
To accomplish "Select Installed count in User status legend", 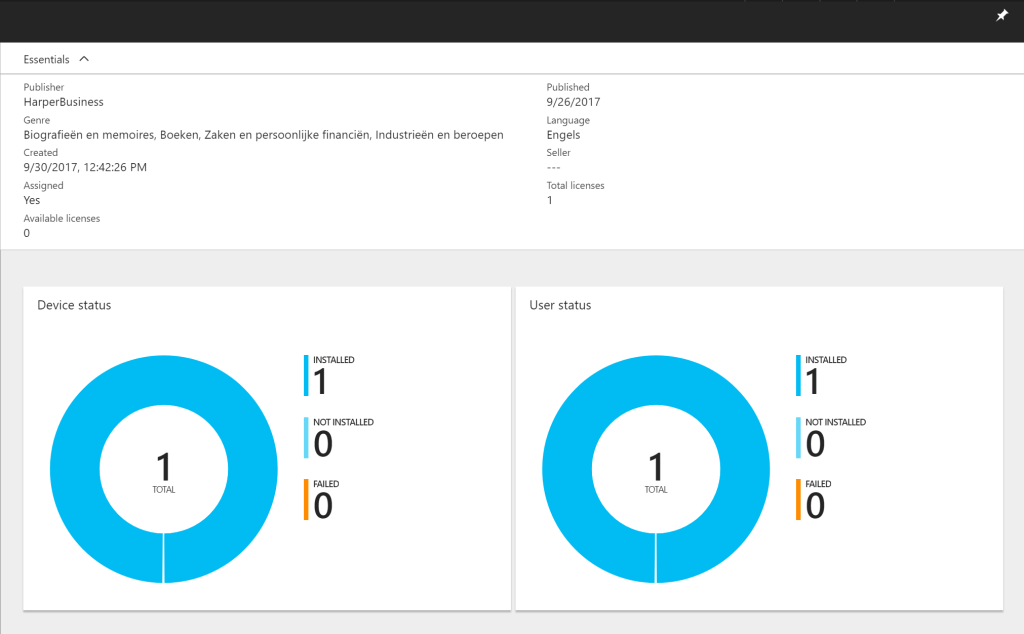I will (813, 381).
